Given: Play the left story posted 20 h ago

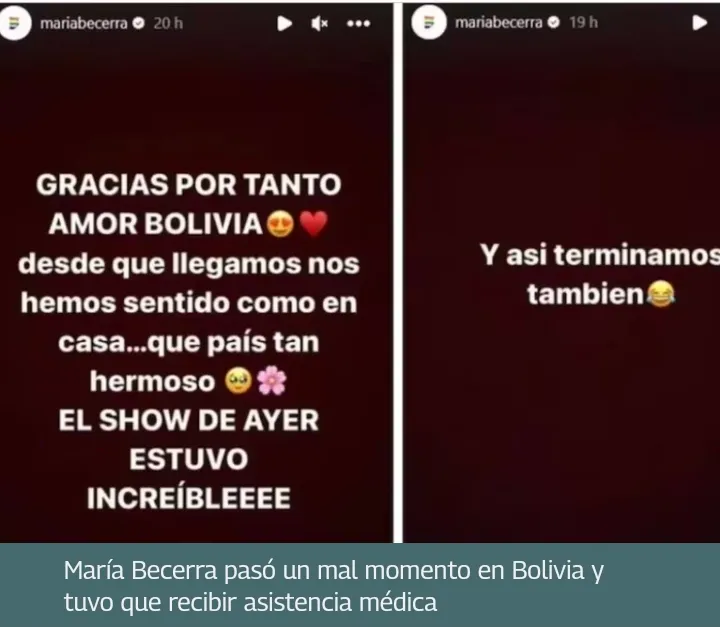Looking at the screenshot, I should [x=284, y=23].
